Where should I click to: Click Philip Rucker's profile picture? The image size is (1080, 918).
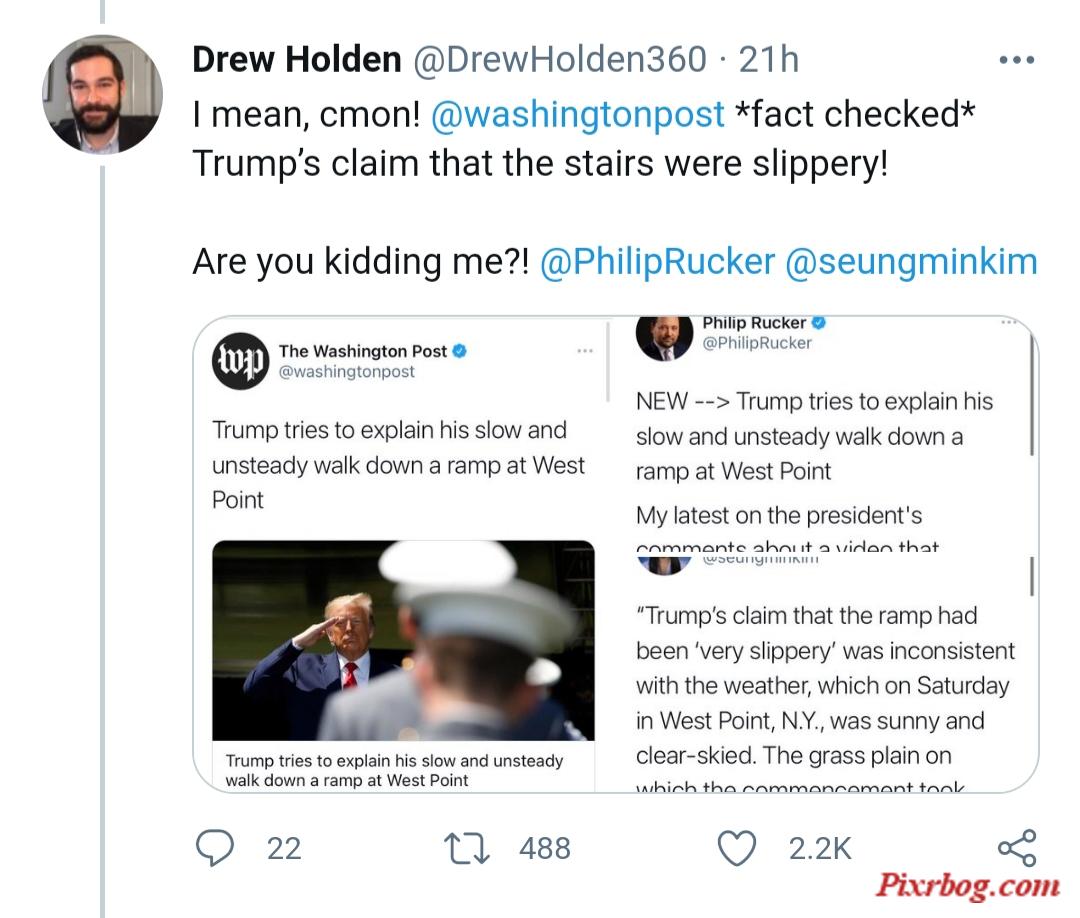tap(664, 337)
